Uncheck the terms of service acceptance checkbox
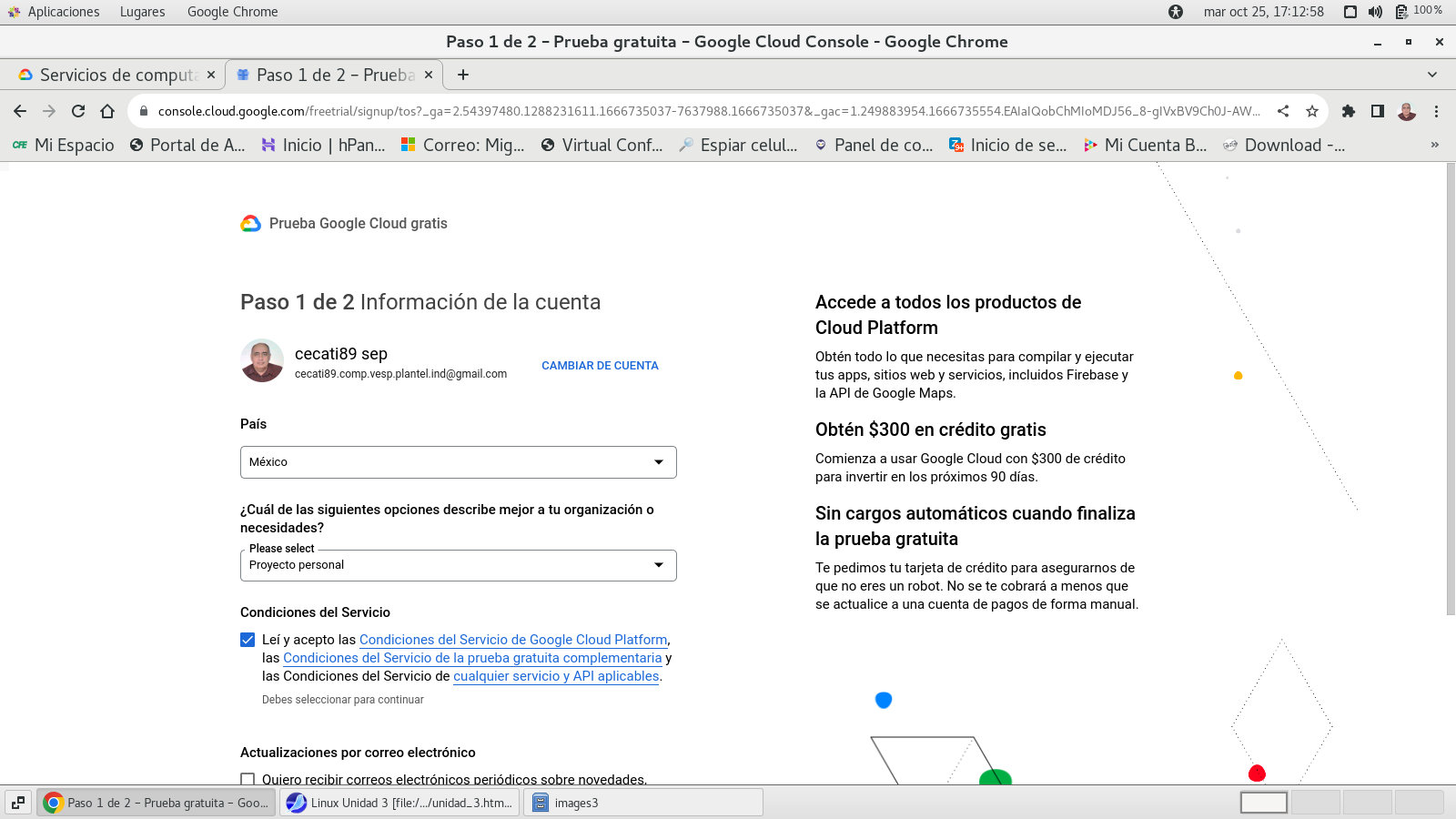 (248, 640)
